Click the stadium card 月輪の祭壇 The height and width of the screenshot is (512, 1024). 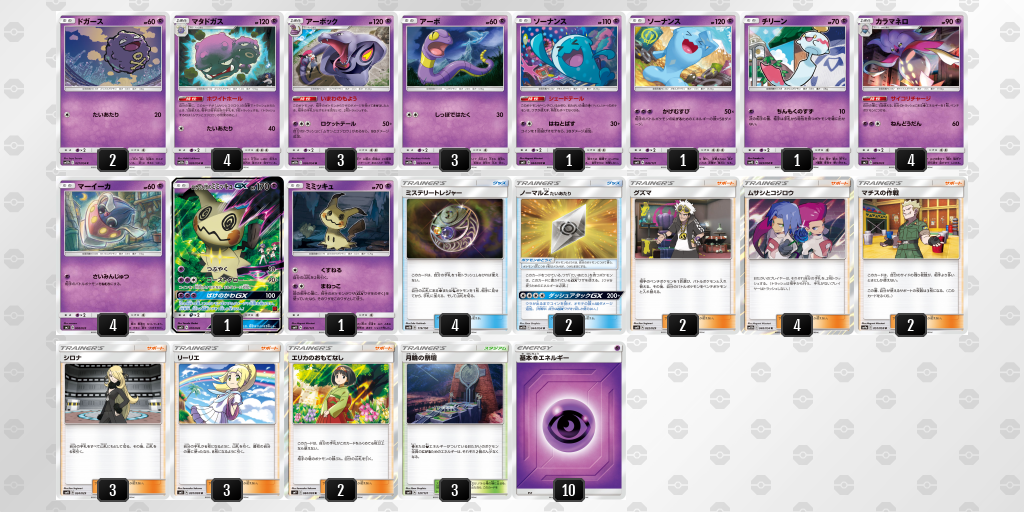click(455, 419)
